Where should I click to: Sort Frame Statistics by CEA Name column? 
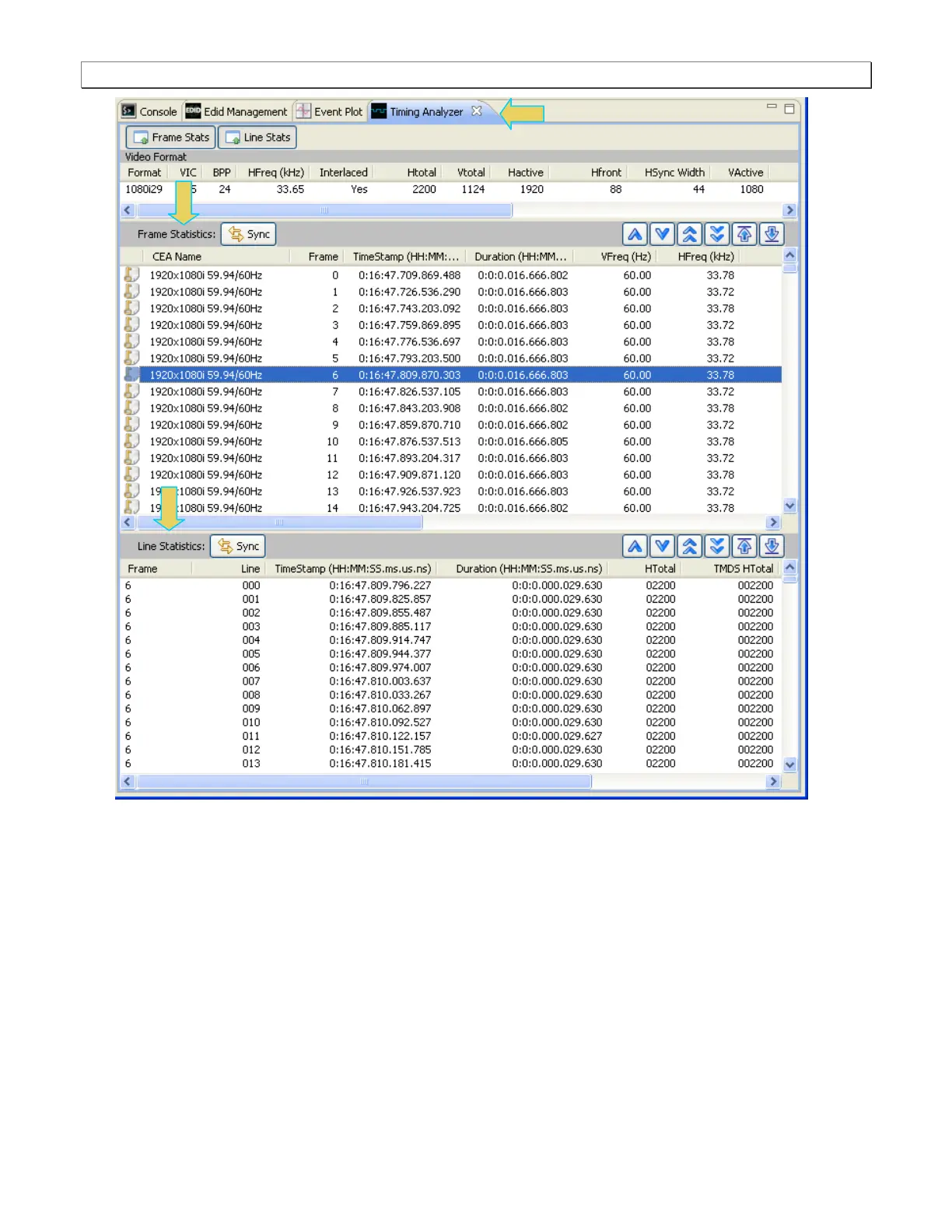(x=216, y=257)
